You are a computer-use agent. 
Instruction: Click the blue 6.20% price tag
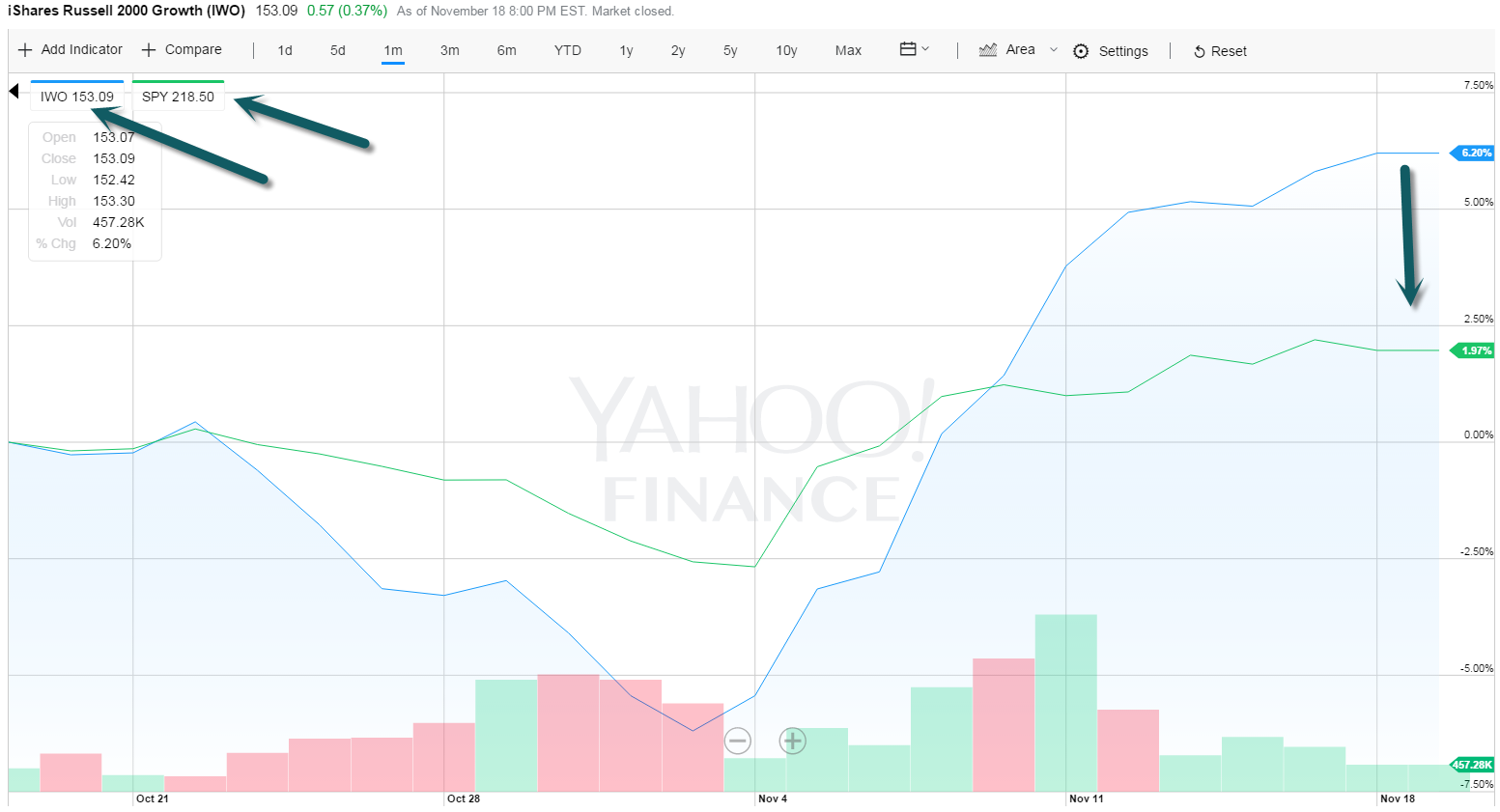click(1473, 154)
